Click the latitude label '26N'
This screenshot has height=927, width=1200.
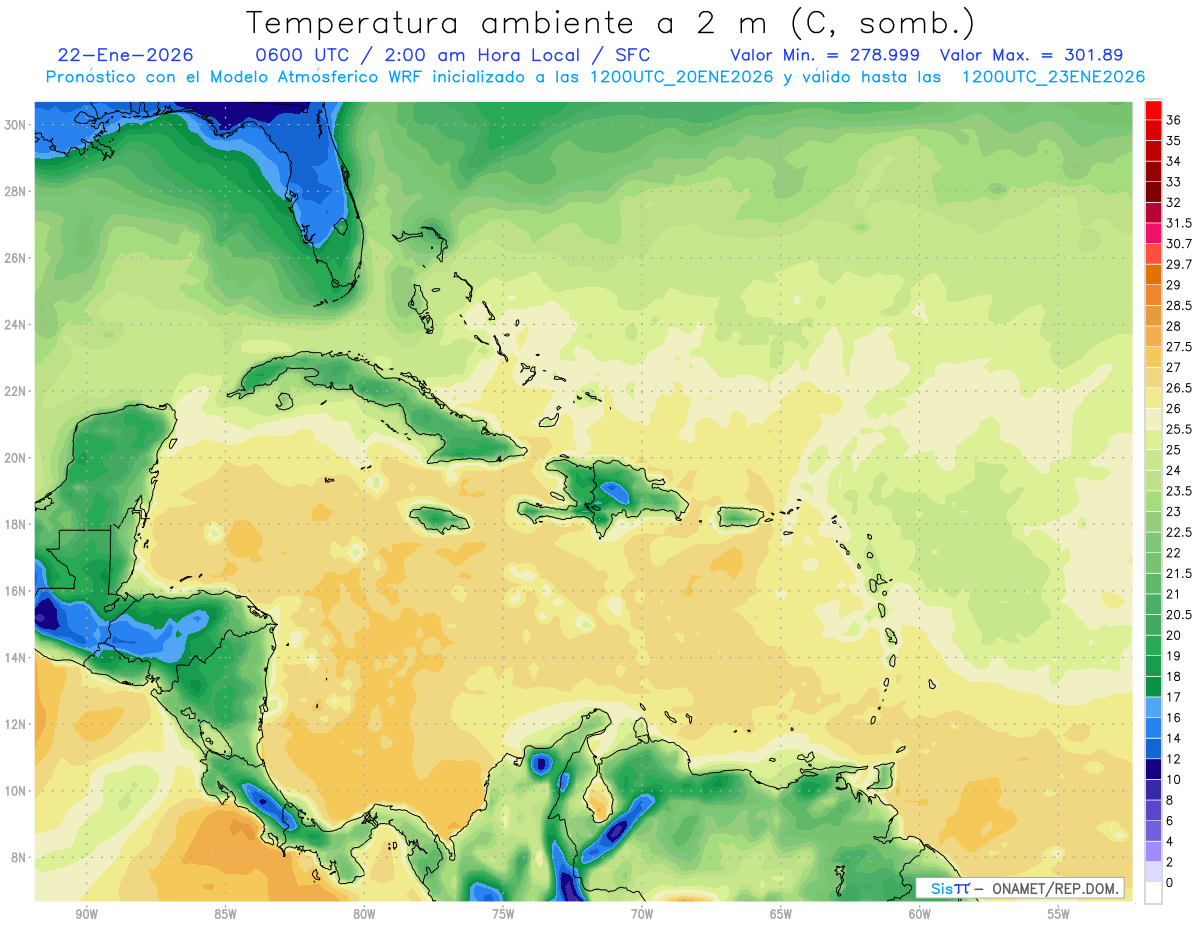point(17,258)
